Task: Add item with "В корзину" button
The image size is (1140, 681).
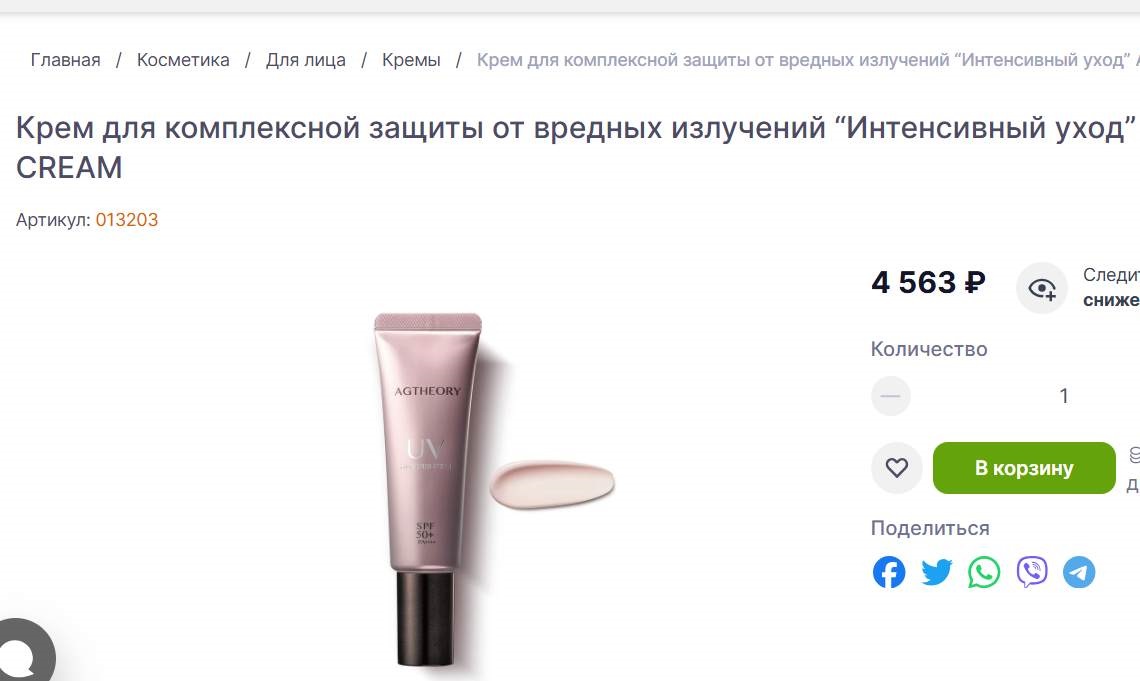Action: coord(1024,468)
